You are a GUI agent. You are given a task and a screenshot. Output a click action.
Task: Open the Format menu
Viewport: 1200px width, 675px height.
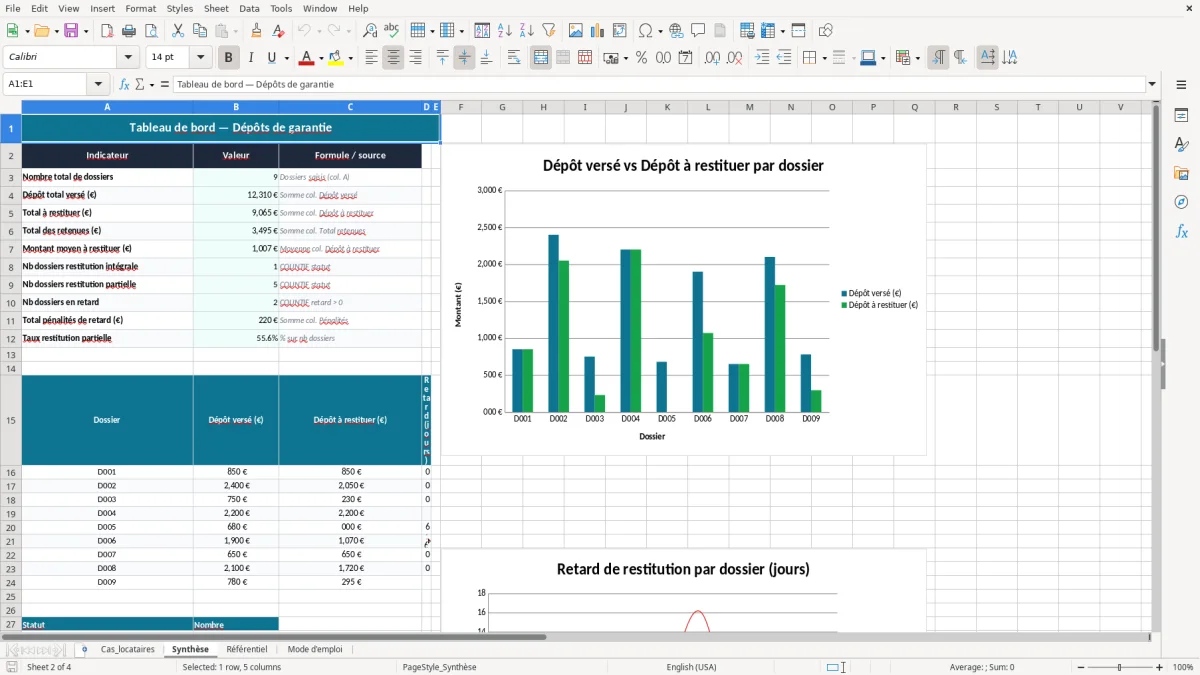140,8
